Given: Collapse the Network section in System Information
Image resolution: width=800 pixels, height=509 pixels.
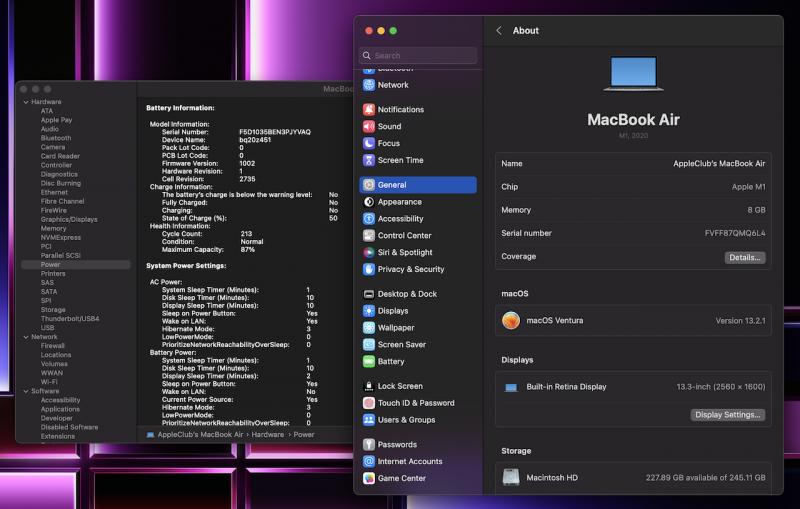Looking at the screenshot, I should tap(26, 337).
